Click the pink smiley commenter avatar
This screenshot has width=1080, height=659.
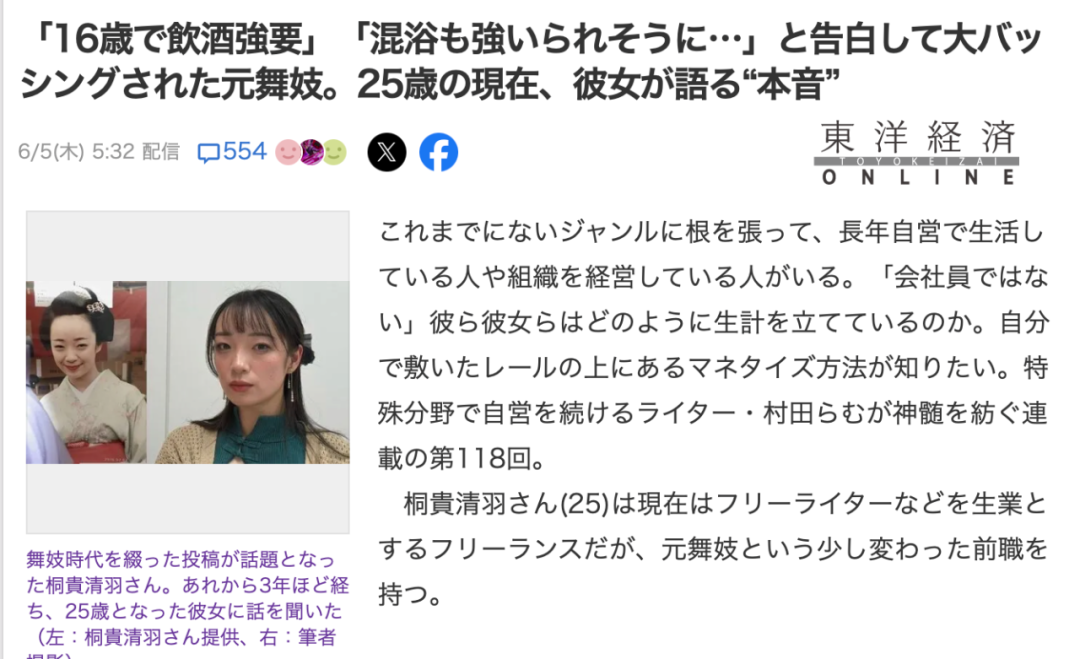tap(288, 152)
